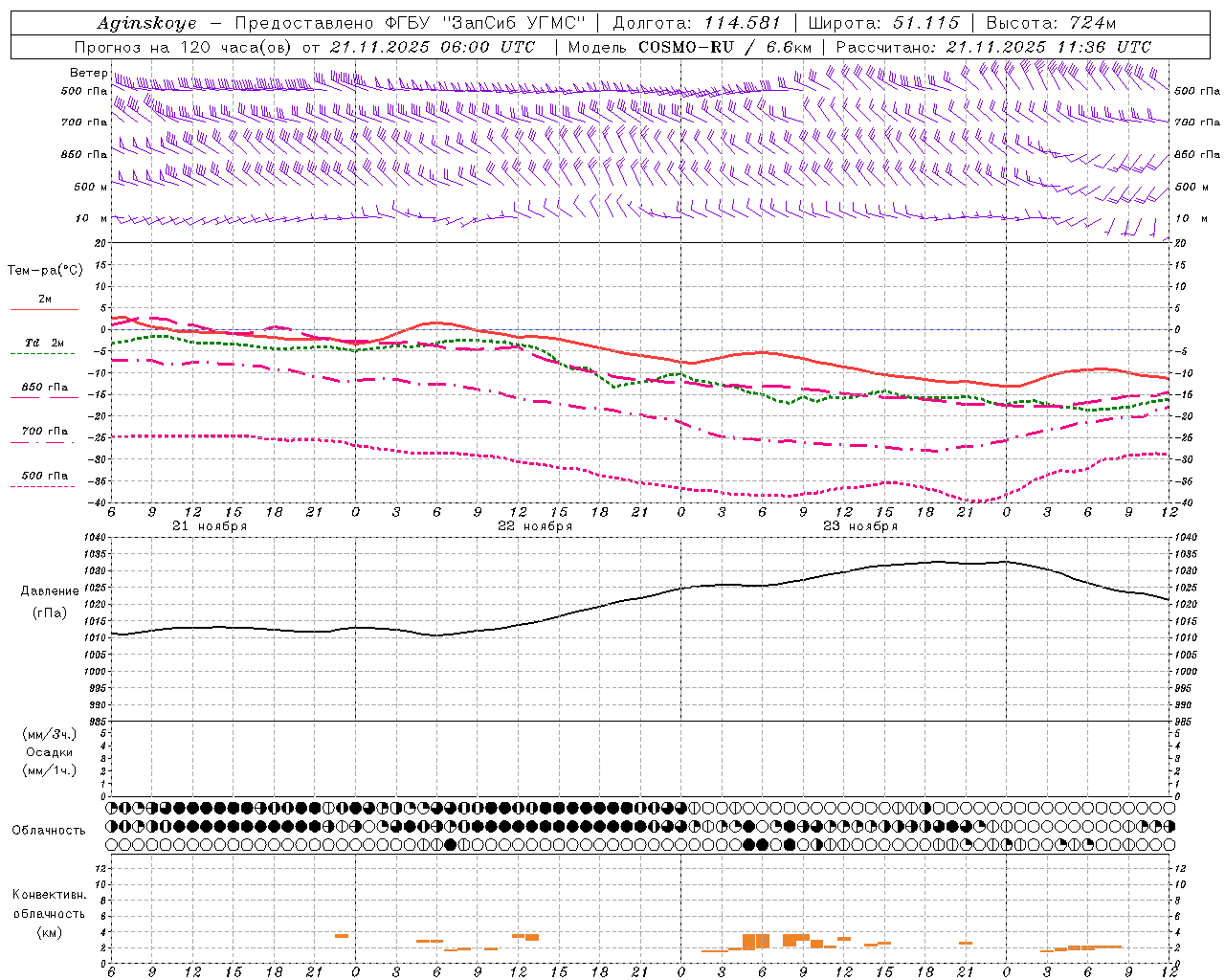Viewport: 1225px width, 980px height.
Task: Click the "Долгота: 114.581" header field
Action: [x=697, y=23]
